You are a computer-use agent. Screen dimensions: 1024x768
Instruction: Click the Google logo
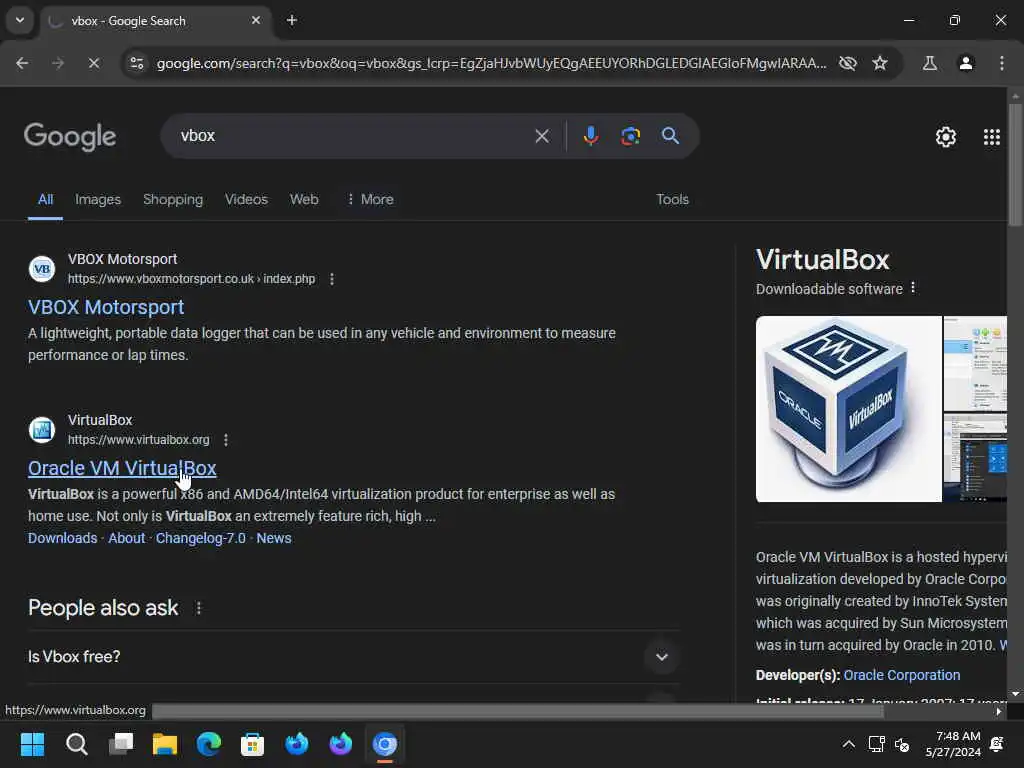(x=70, y=136)
